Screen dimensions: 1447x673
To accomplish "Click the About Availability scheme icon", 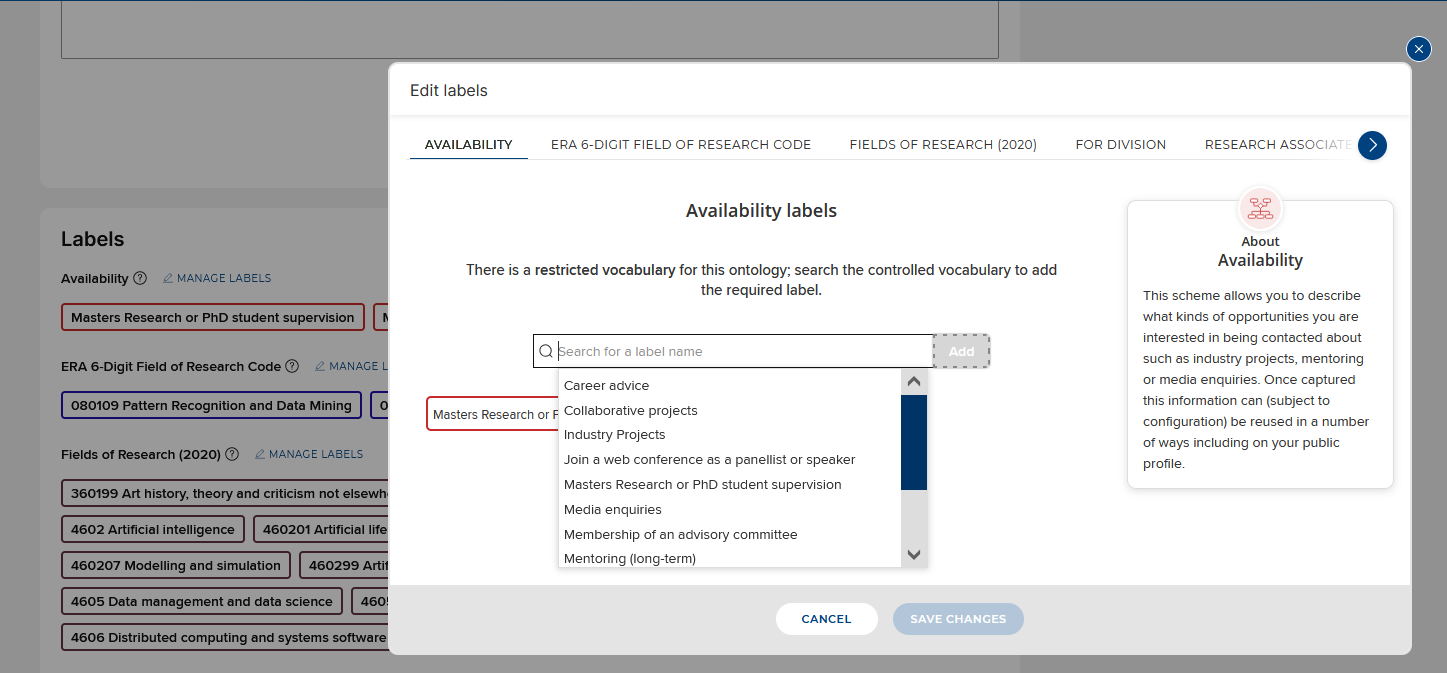I will pos(1260,208).
